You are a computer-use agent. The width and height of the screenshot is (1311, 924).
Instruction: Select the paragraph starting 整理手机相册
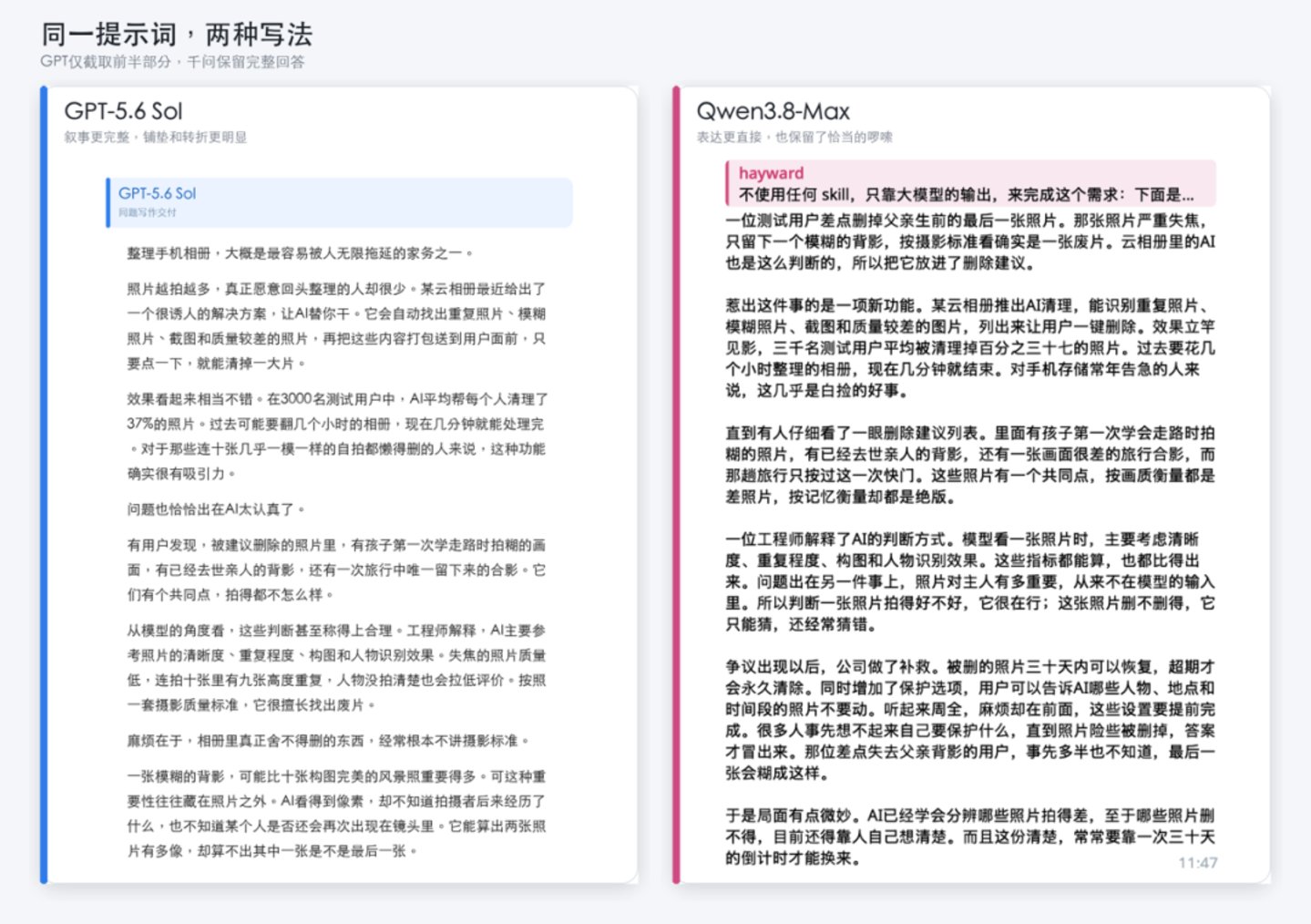300,253
